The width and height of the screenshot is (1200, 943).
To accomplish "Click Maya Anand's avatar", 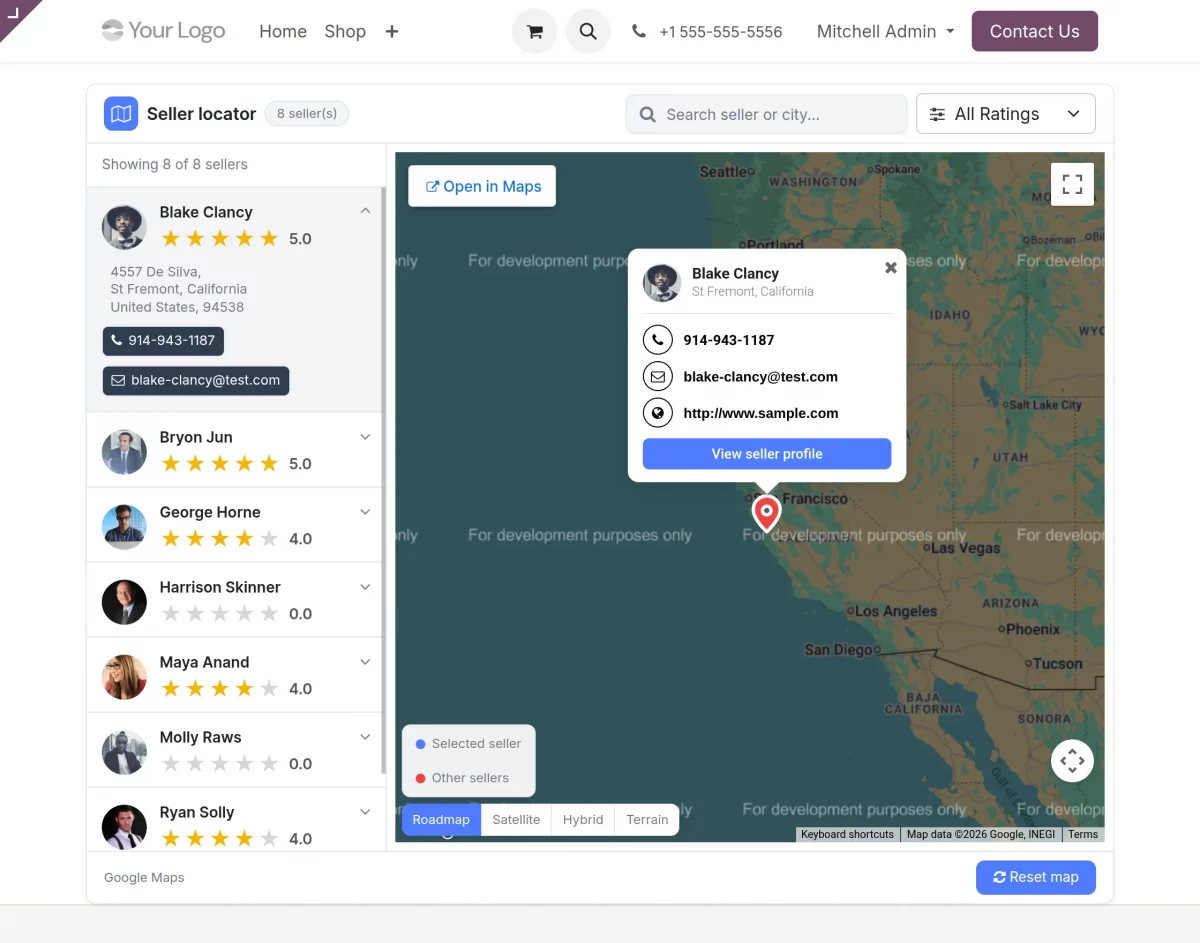I will [x=124, y=677].
